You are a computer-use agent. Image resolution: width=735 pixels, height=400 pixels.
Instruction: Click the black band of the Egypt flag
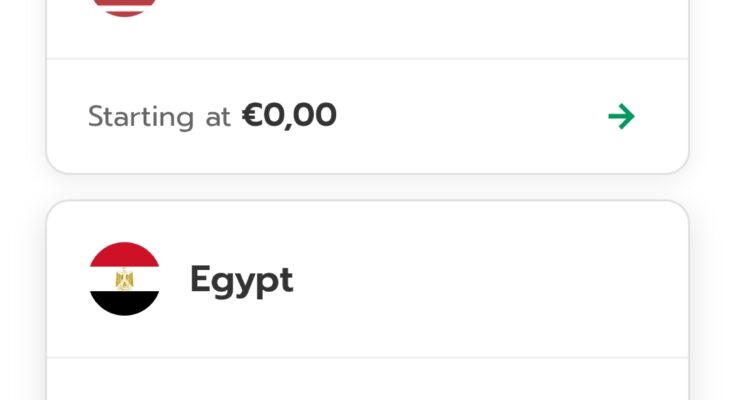[125, 303]
